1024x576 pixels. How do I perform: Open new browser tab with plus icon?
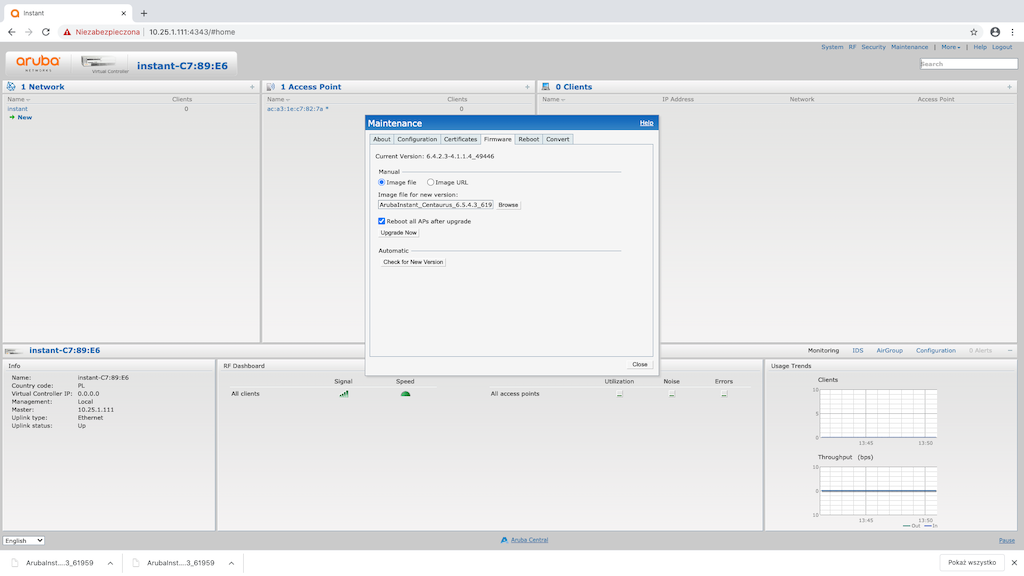[144, 13]
